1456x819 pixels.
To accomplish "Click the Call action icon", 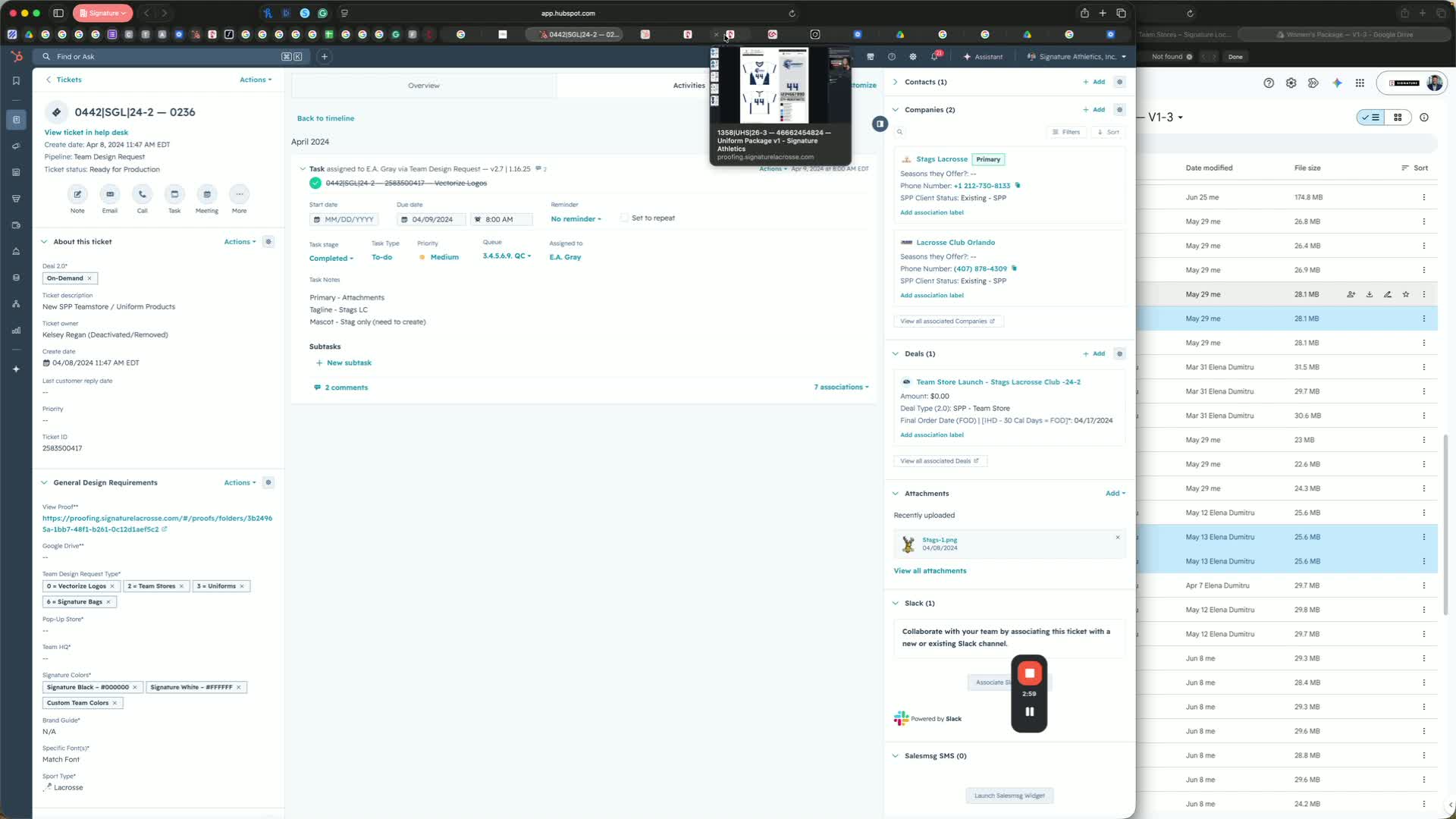I will (x=142, y=194).
